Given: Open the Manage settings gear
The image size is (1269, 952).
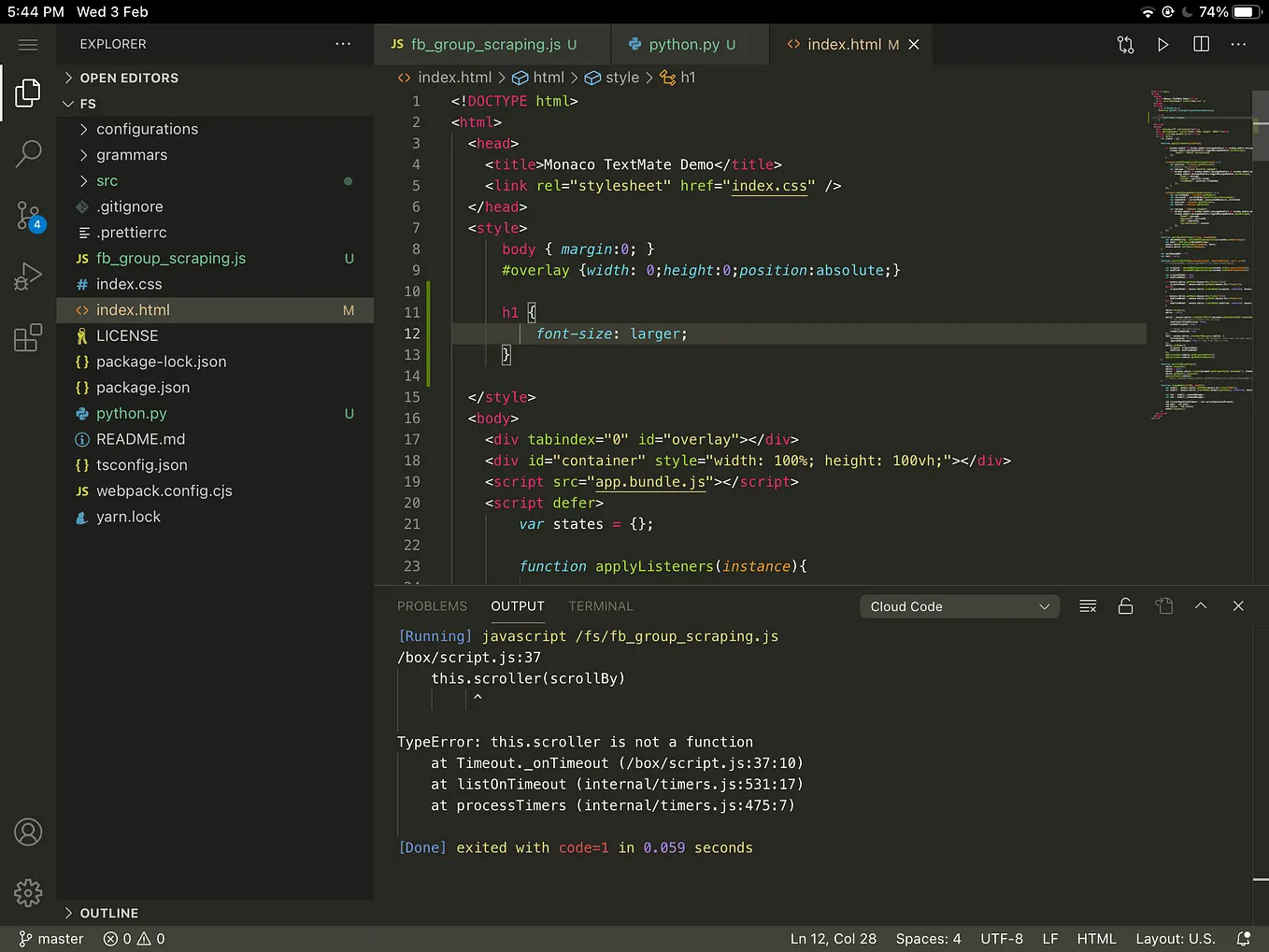Looking at the screenshot, I should [x=28, y=893].
